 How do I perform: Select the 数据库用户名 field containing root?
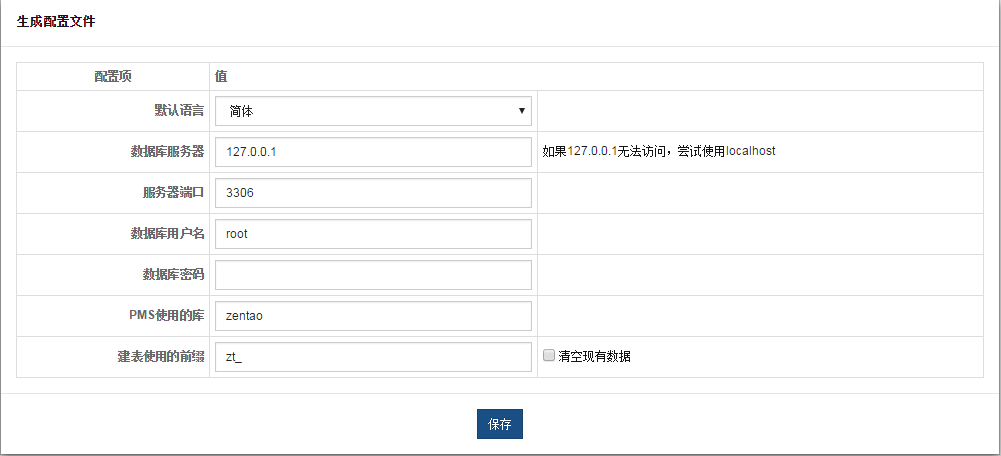[373, 234]
